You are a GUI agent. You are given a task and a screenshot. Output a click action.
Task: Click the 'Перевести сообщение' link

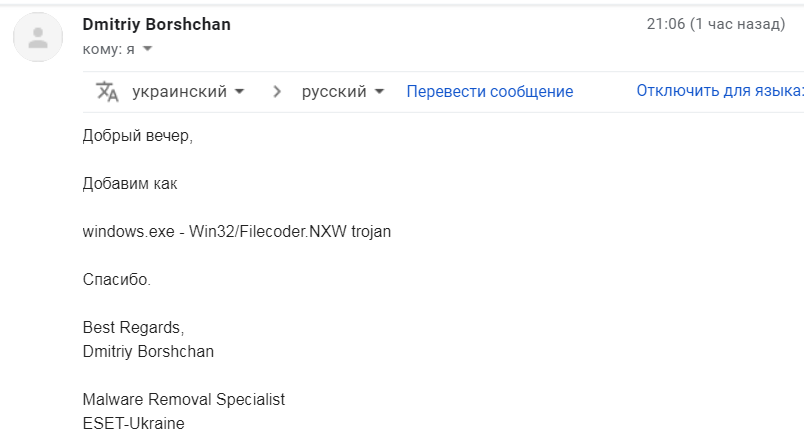tap(489, 92)
